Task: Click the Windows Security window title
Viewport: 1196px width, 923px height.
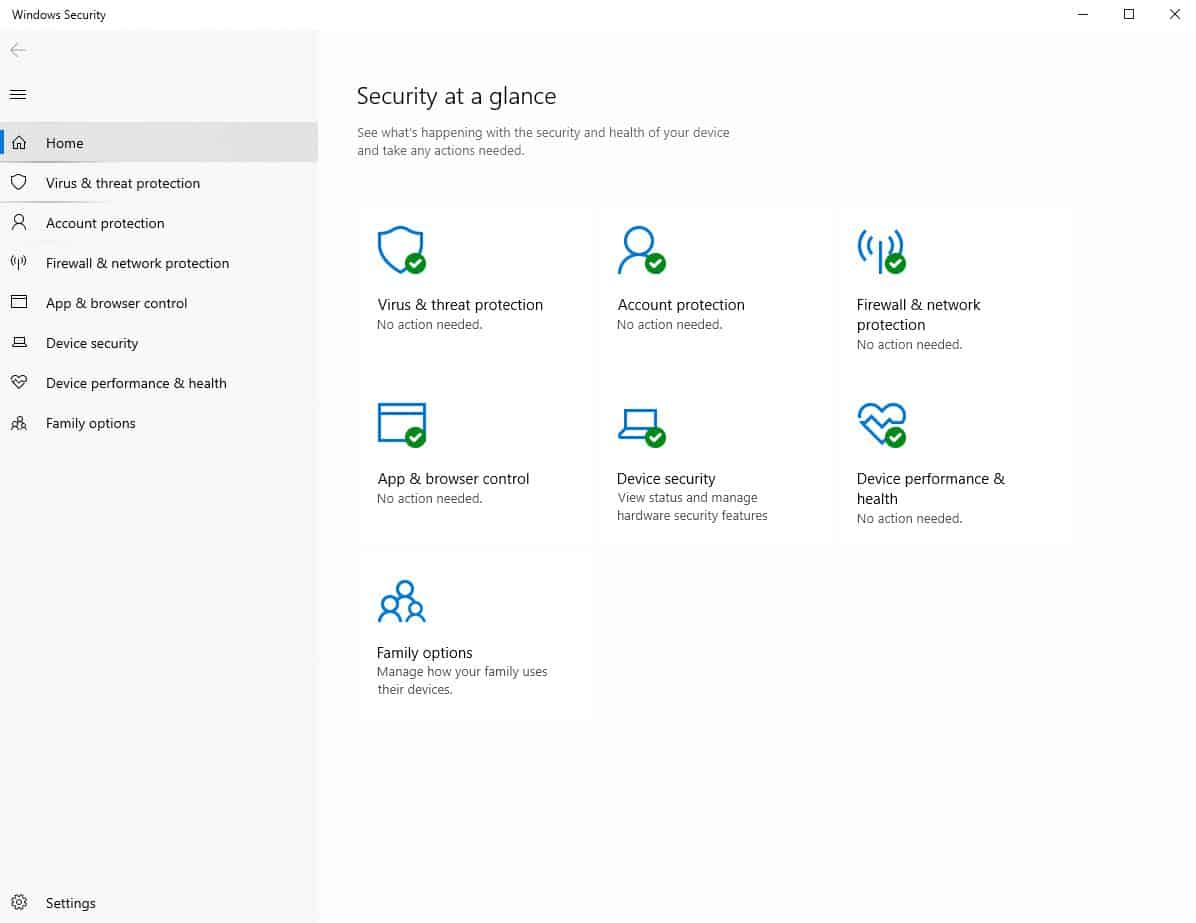Action: pos(59,14)
